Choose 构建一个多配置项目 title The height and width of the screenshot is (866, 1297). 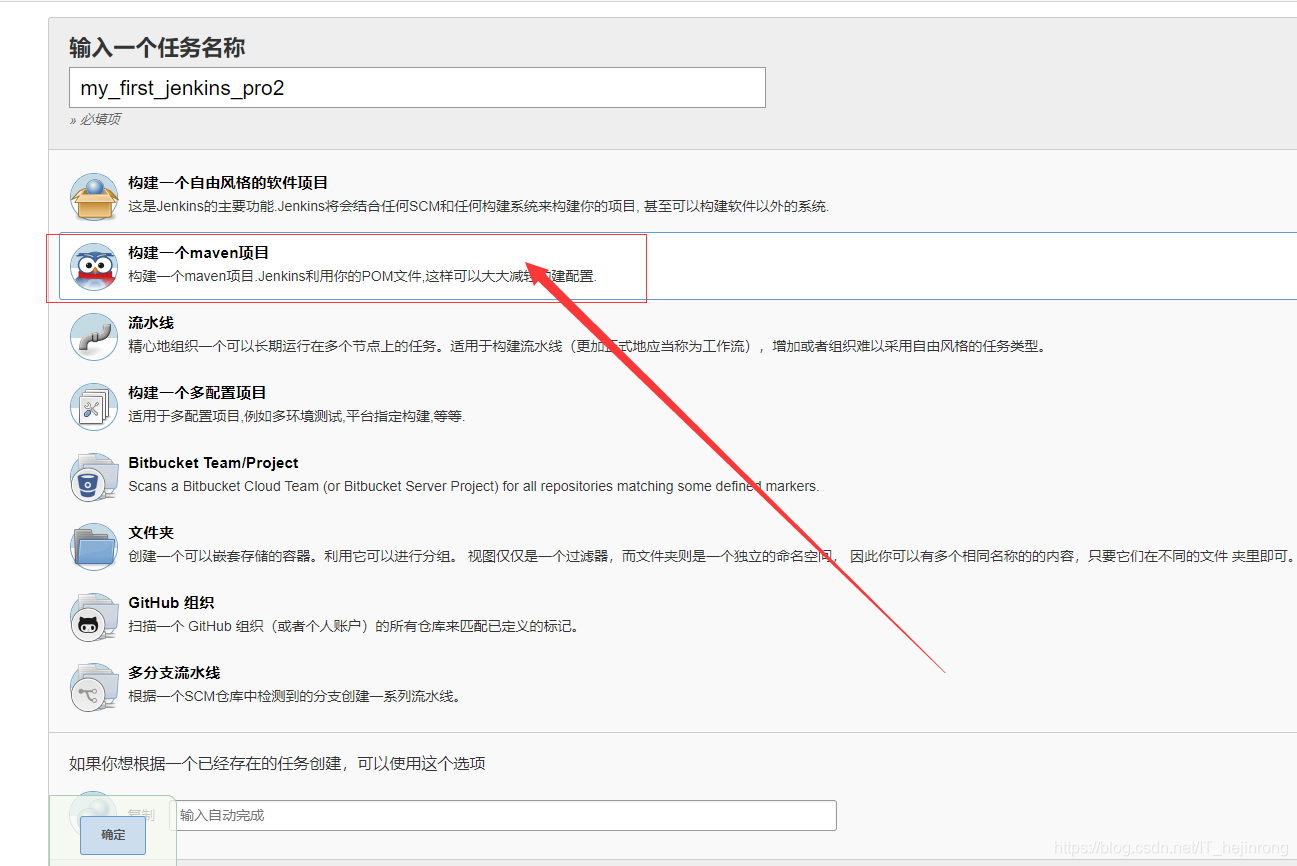(197, 393)
